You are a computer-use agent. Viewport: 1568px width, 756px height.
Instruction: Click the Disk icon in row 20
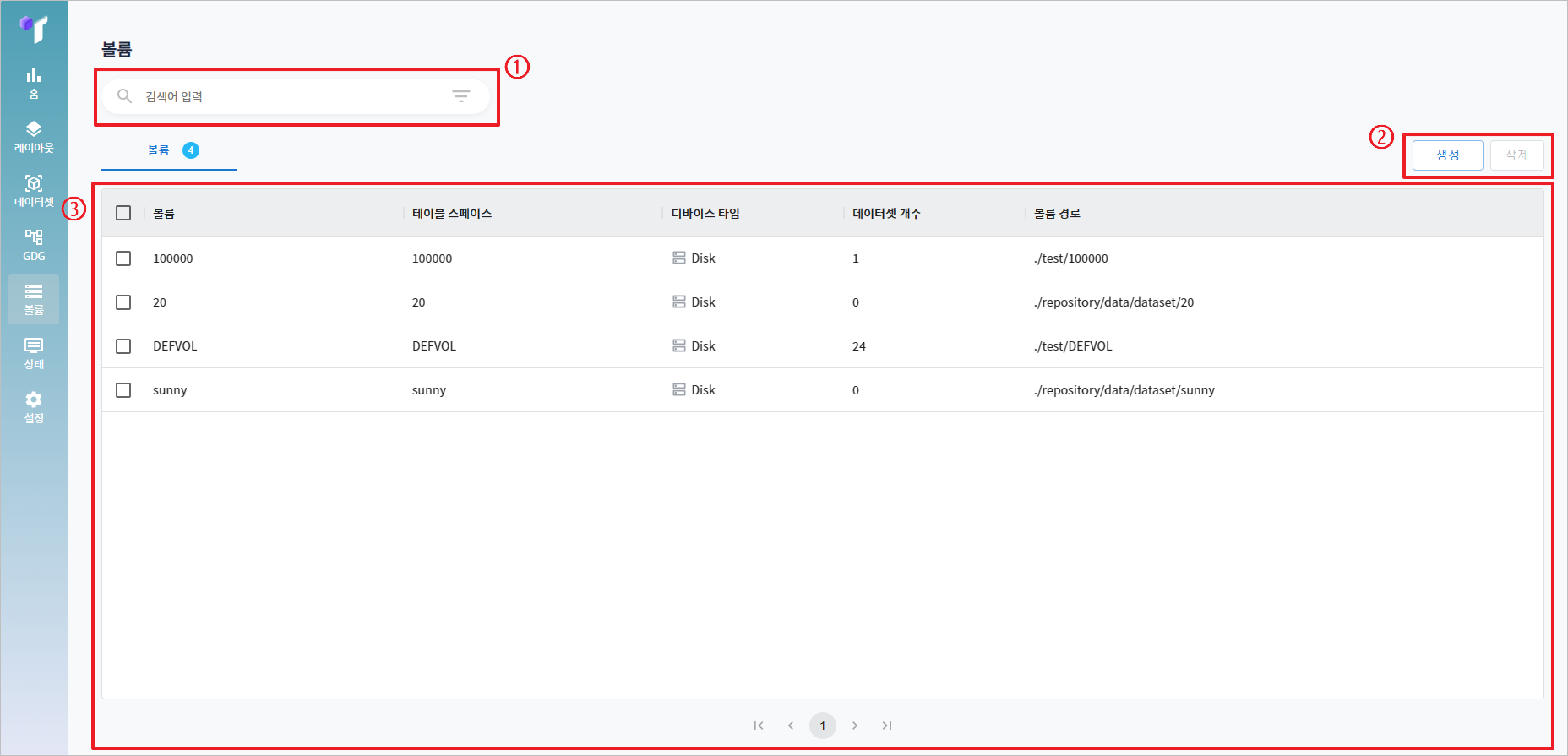tap(679, 302)
